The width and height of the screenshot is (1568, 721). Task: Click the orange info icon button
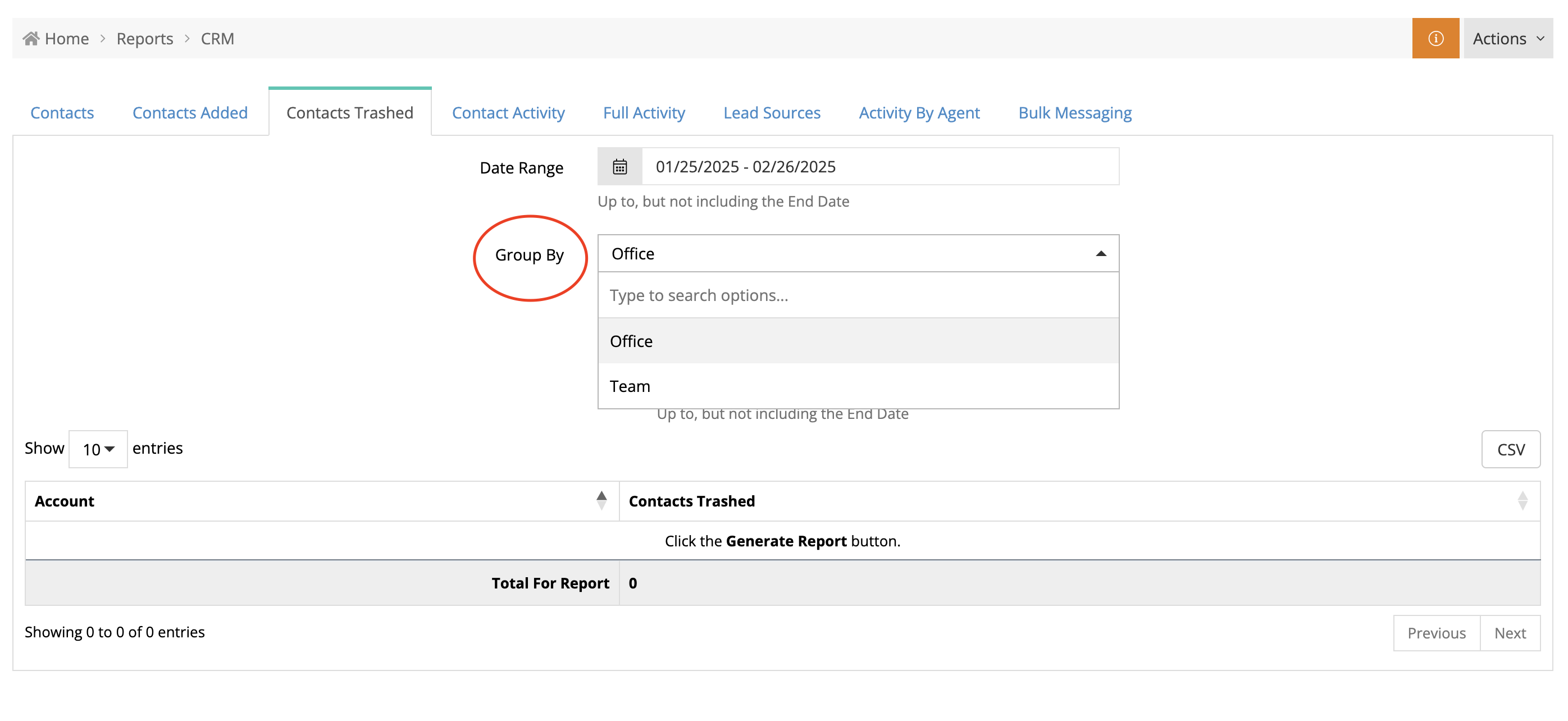pyautogui.click(x=1435, y=38)
